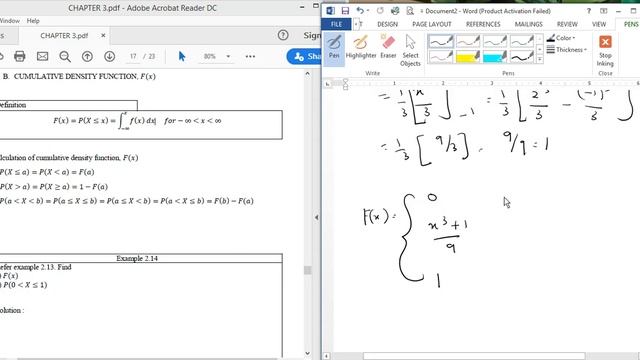
Task: Expand the pens gallery more arrow
Action: click(540, 59)
